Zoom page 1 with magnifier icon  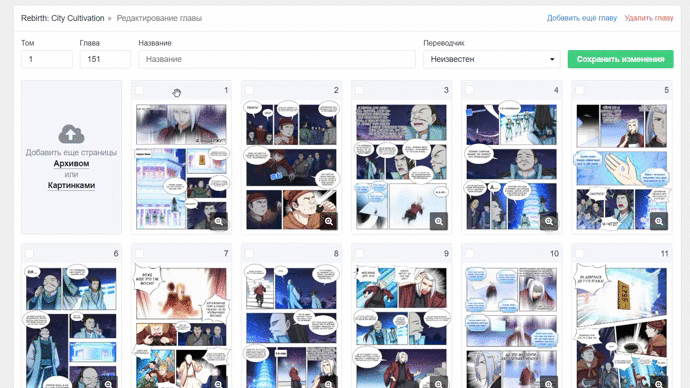pos(219,221)
